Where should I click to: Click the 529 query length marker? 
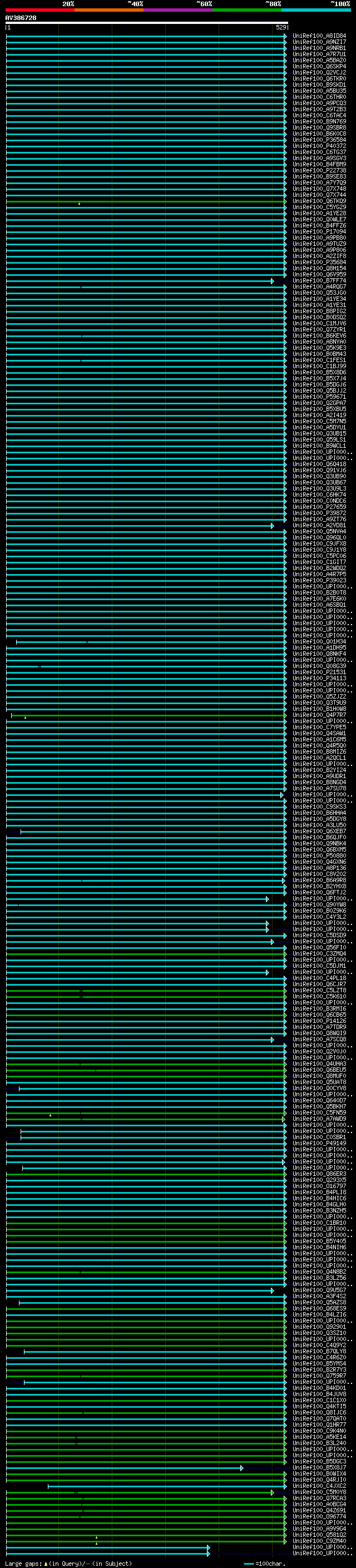(280, 27)
